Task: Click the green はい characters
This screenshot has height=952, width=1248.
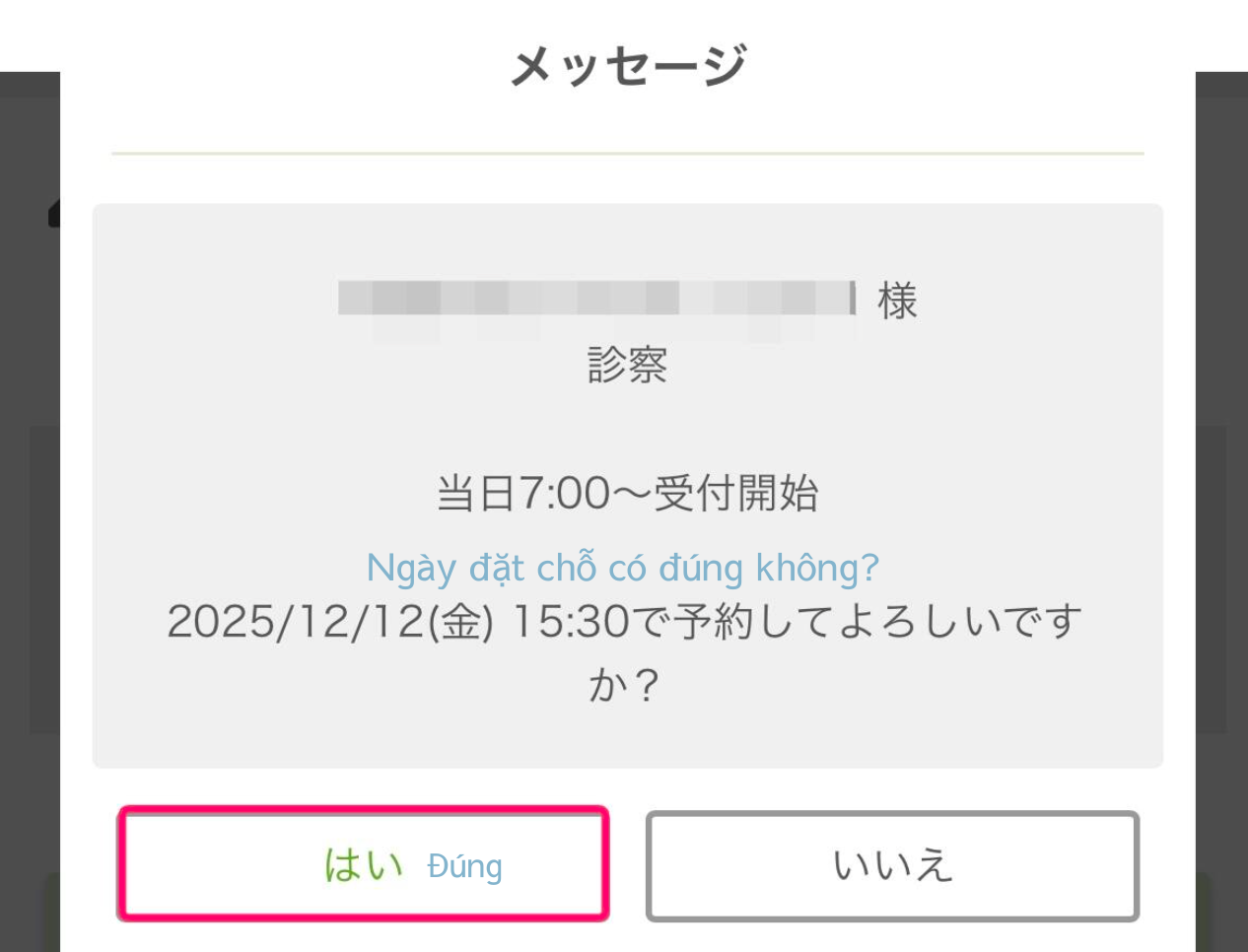Action: point(364,865)
